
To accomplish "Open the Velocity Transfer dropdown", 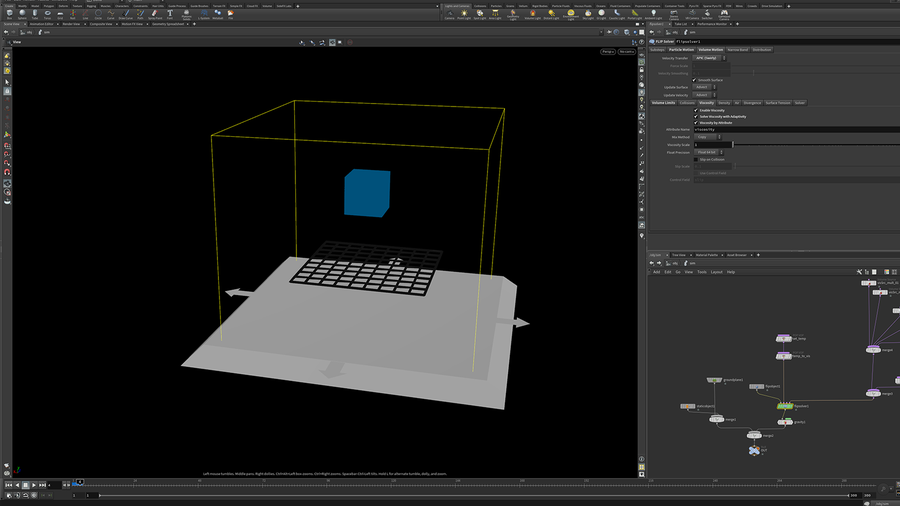I will coord(709,58).
